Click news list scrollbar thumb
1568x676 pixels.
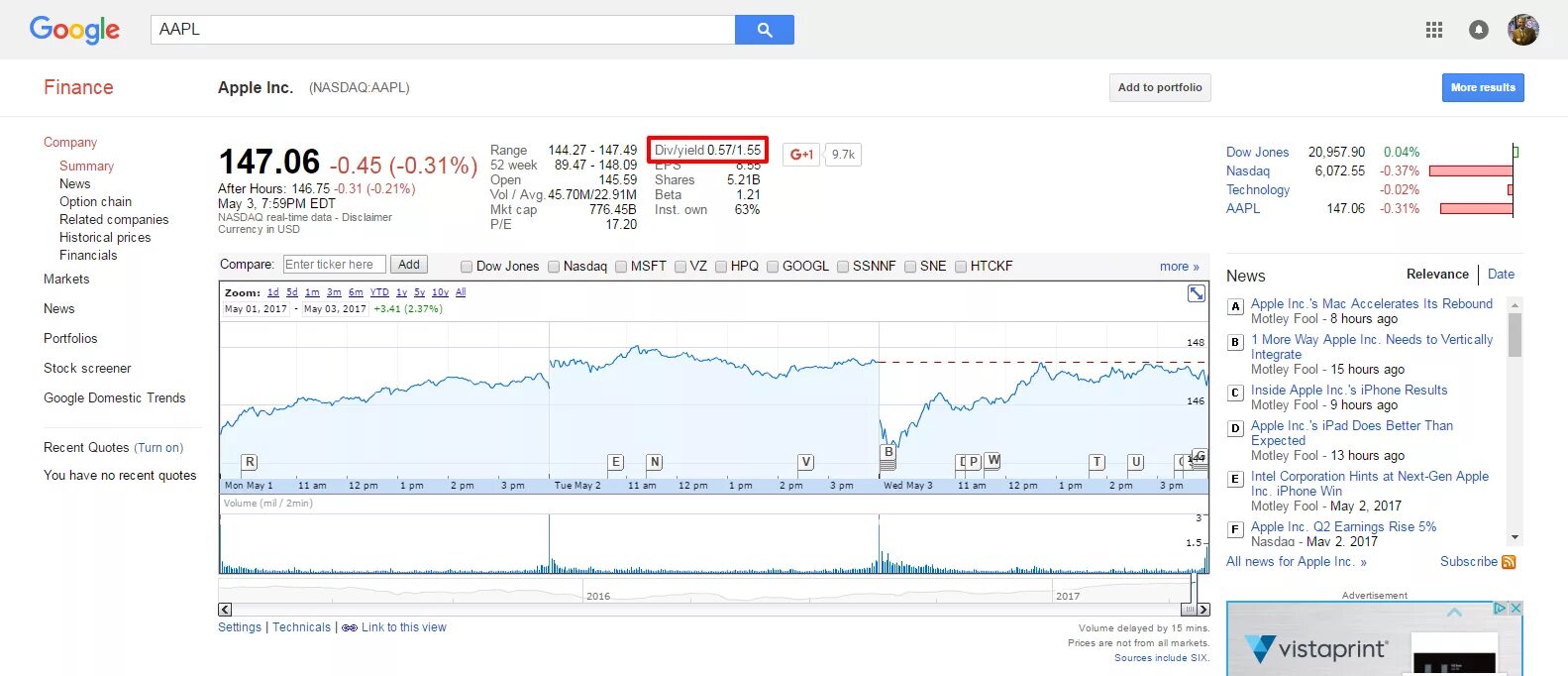pos(1516,334)
